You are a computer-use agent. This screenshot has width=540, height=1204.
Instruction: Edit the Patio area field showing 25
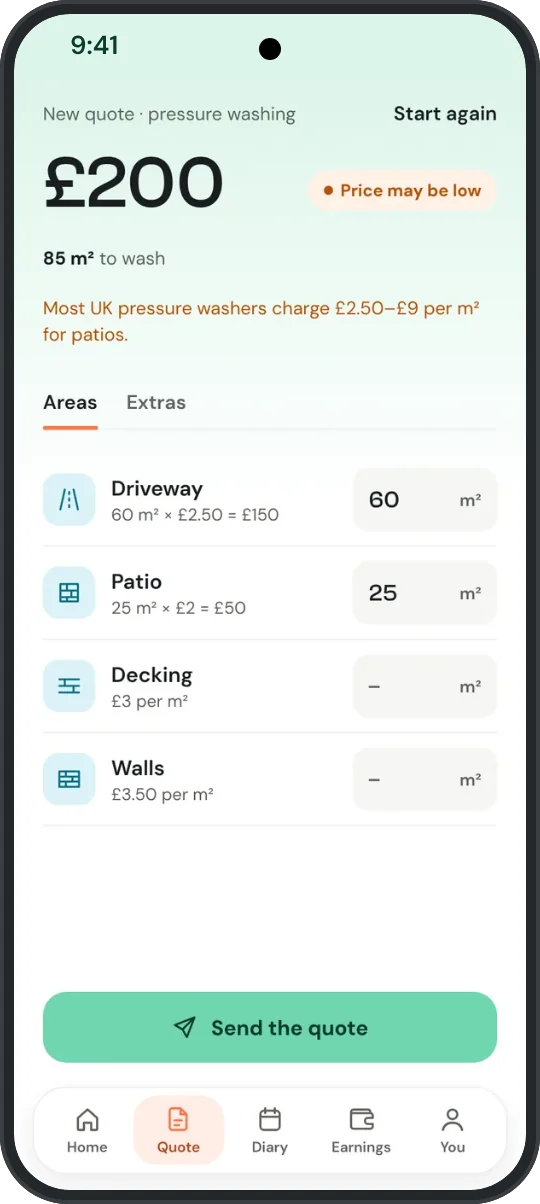pyautogui.click(x=425, y=593)
